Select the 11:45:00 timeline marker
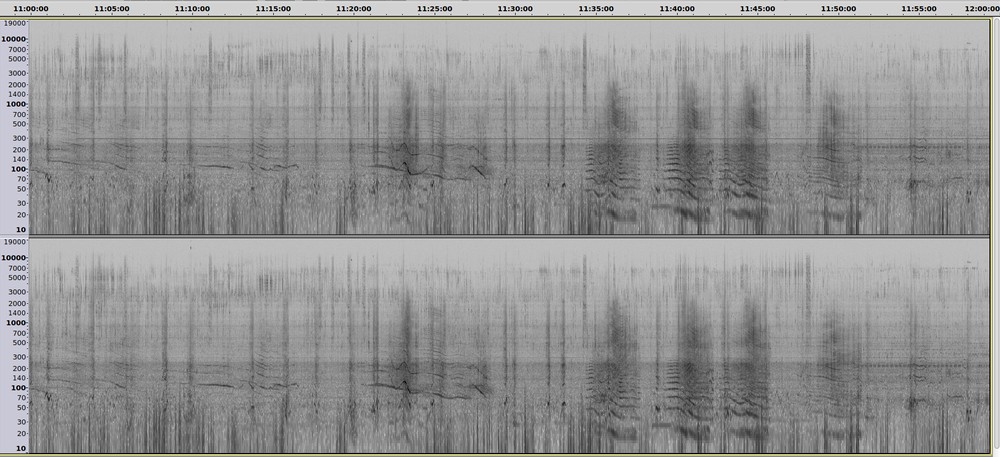The height and width of the screenshot is (457, 1000). point(758,8)
